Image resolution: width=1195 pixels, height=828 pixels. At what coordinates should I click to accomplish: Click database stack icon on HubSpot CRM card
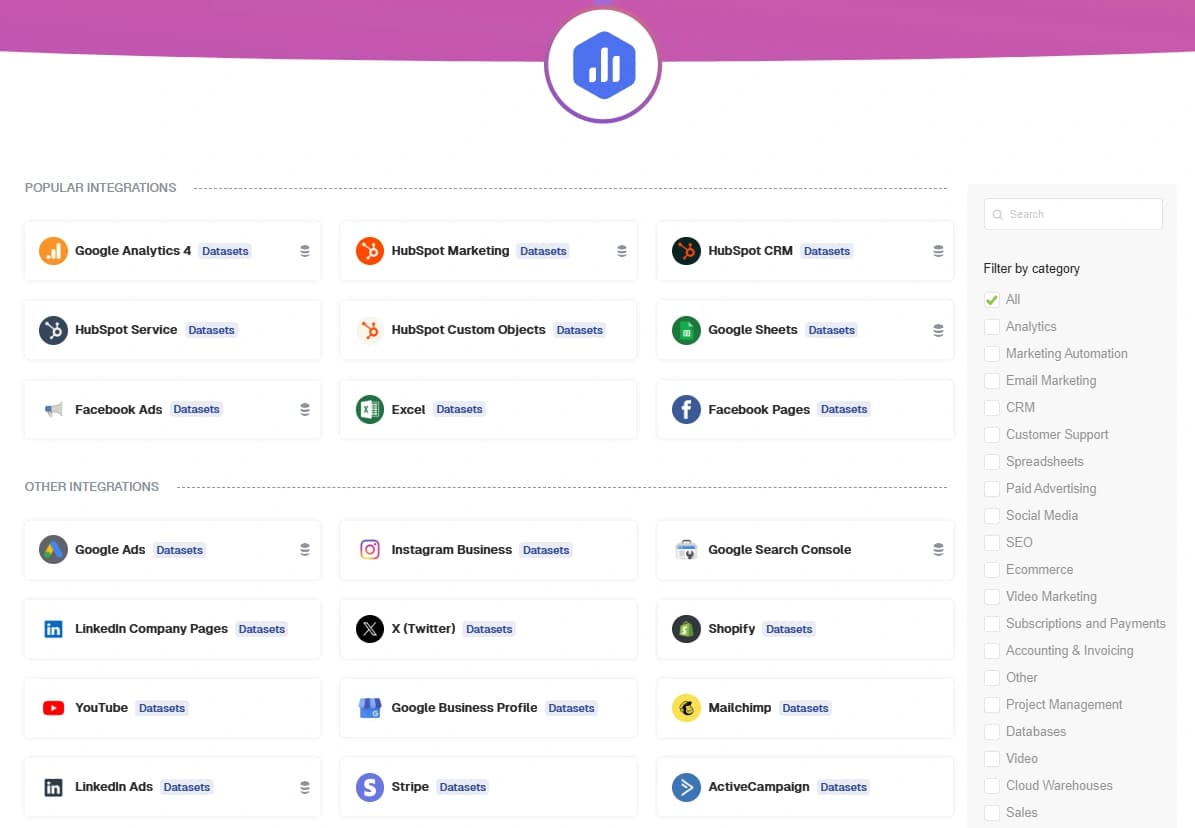[938, 251]
